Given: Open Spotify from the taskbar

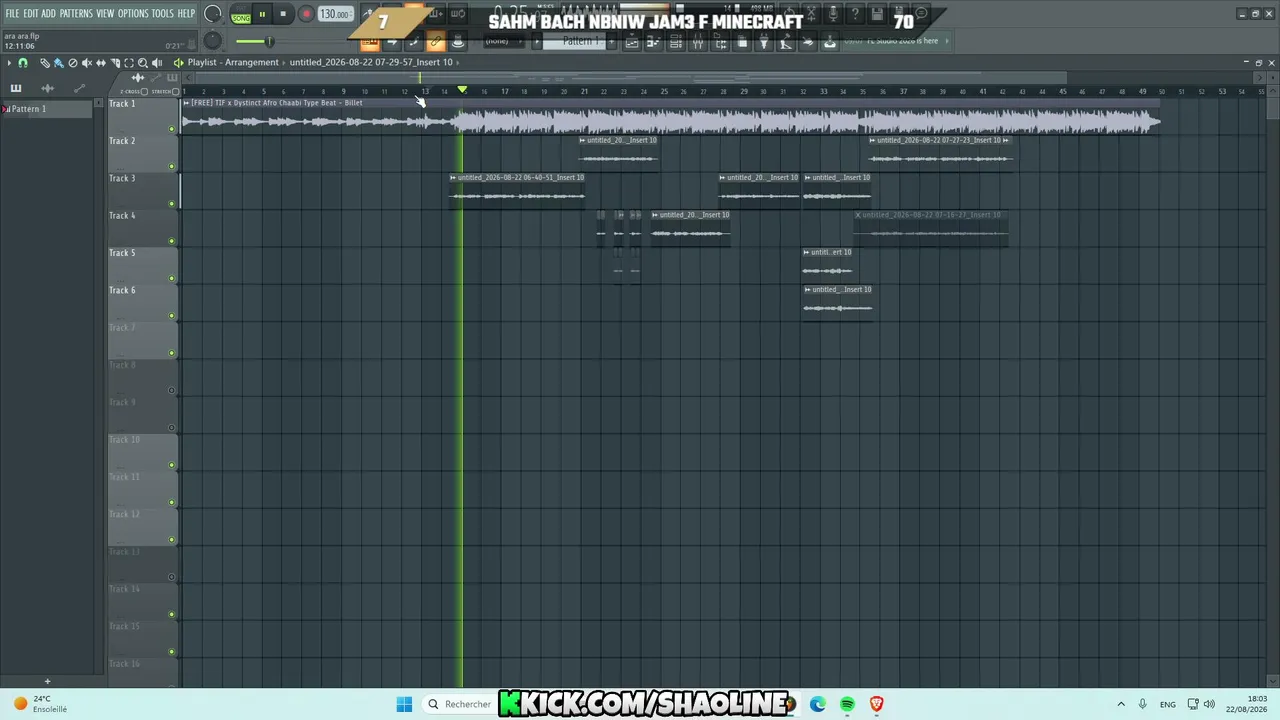Looking at the screenshot, I should [x=847, y=704].
